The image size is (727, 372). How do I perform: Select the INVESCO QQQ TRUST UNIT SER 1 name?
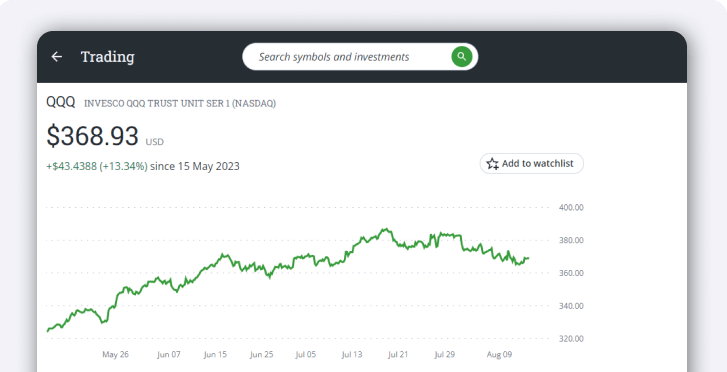(180, 103)
